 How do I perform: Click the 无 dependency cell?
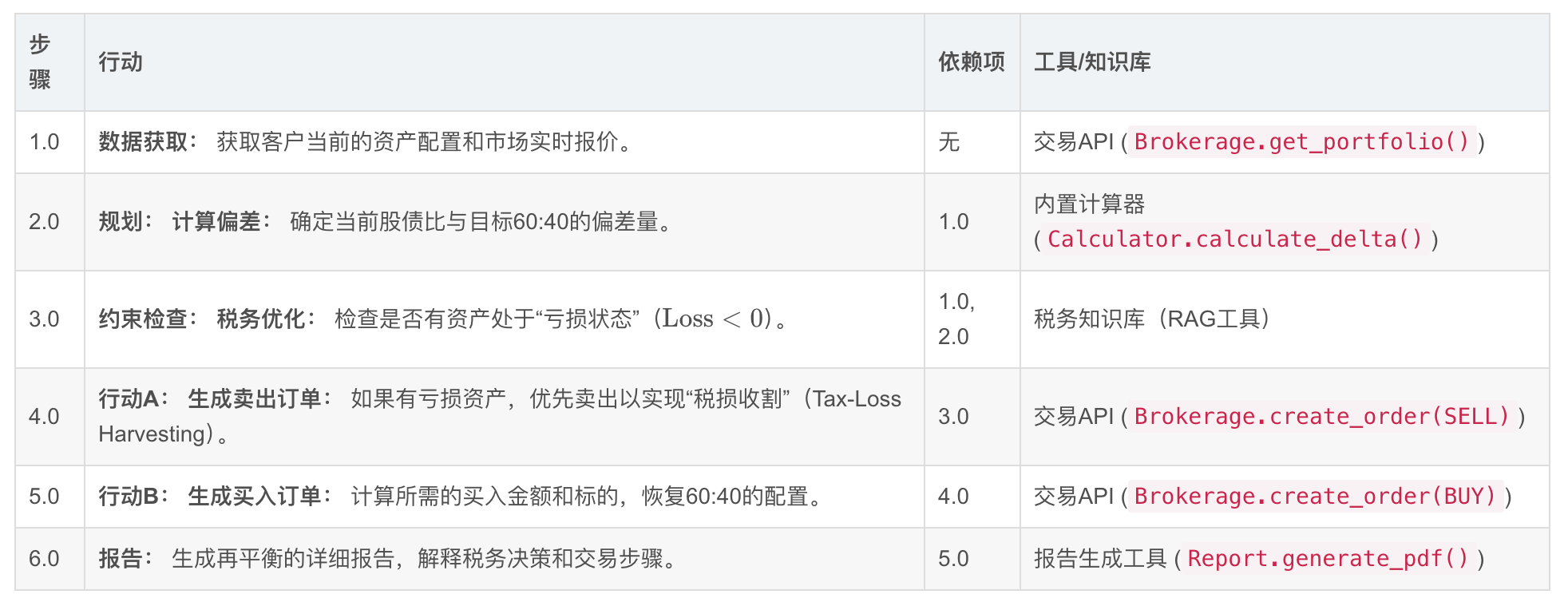click(x=948, y=142)
